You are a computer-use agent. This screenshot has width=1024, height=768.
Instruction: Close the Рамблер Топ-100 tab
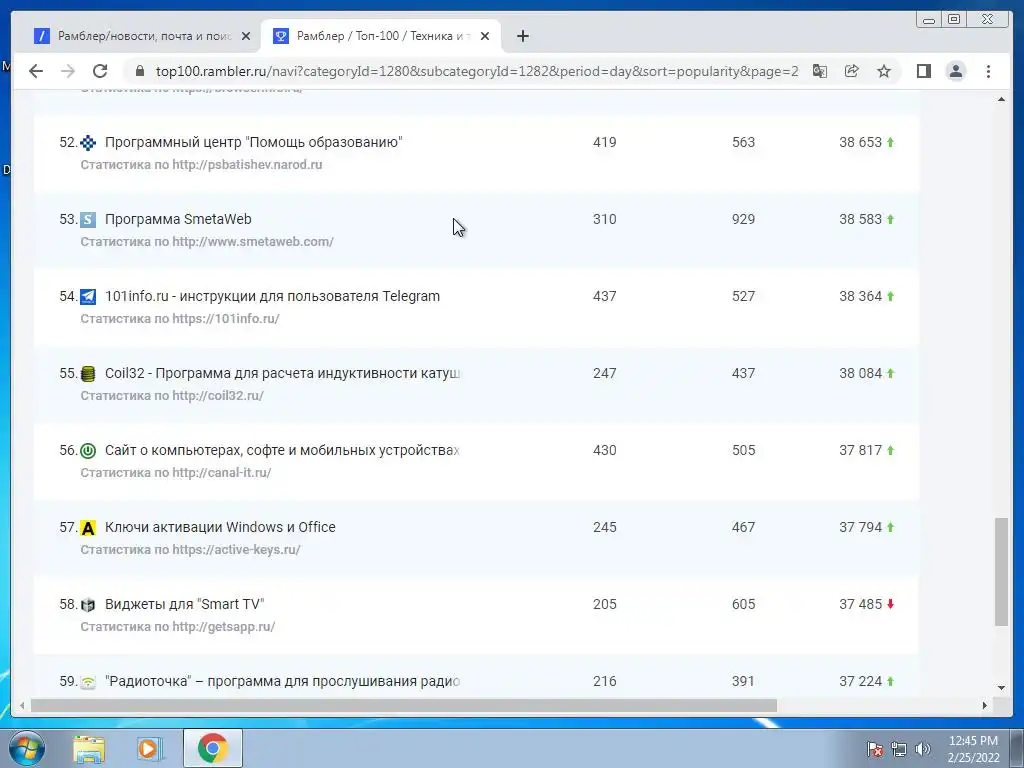point(485,37)
